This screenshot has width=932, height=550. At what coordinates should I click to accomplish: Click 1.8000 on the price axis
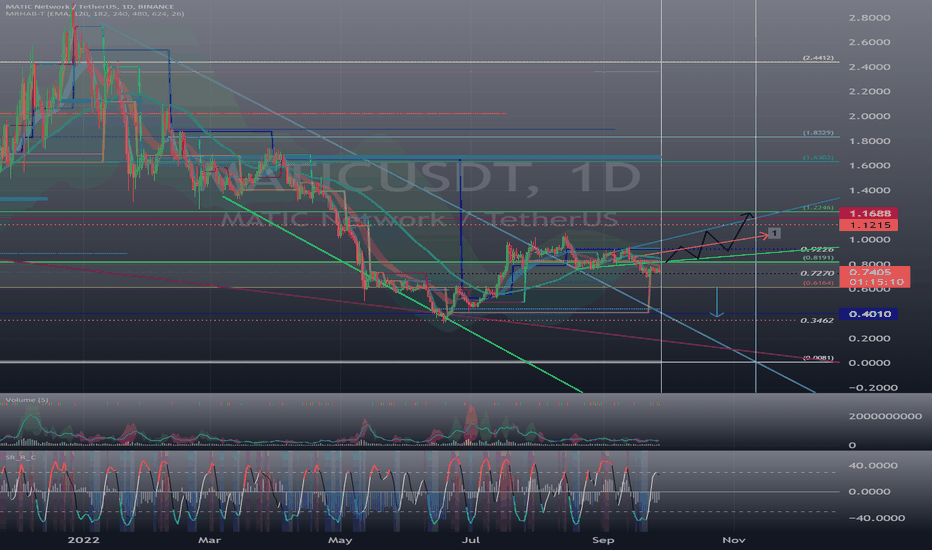pos(870,142)
